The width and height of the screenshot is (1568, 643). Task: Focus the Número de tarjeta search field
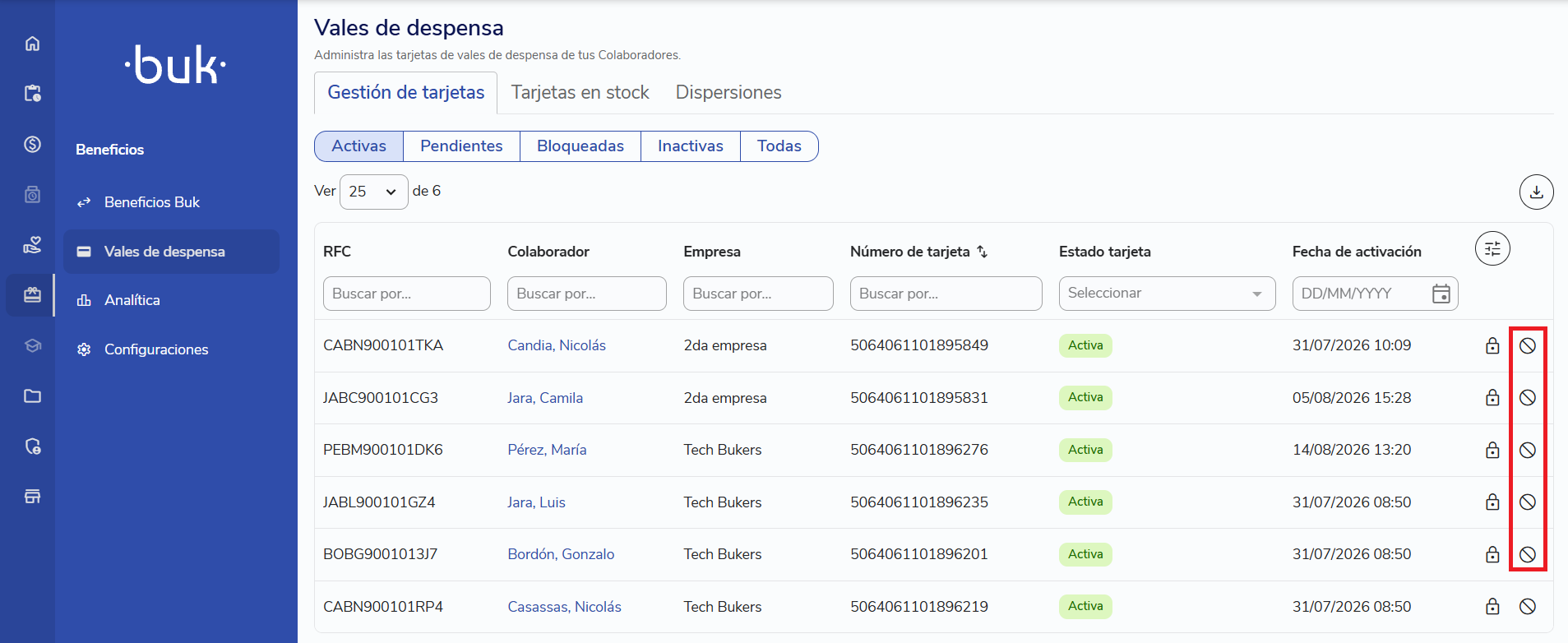[x=946, y=294]
